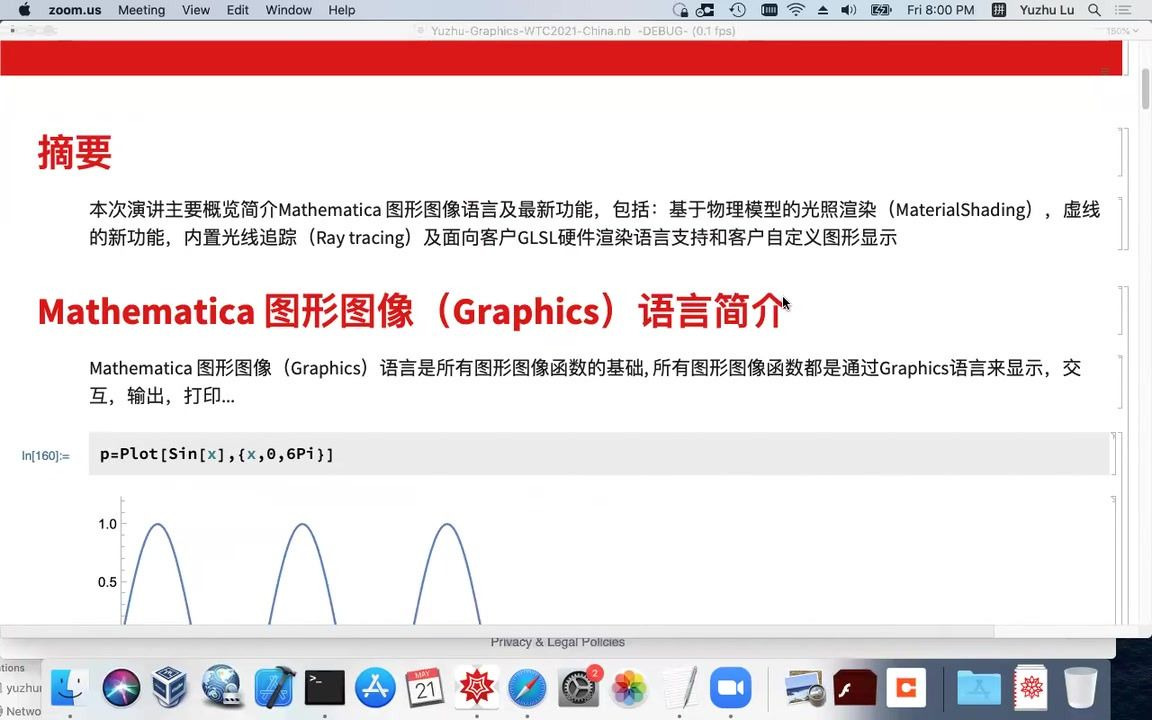This screenshot has height=720, width=1152.
Task: Open Safari from the Dock
Action: 527,687
